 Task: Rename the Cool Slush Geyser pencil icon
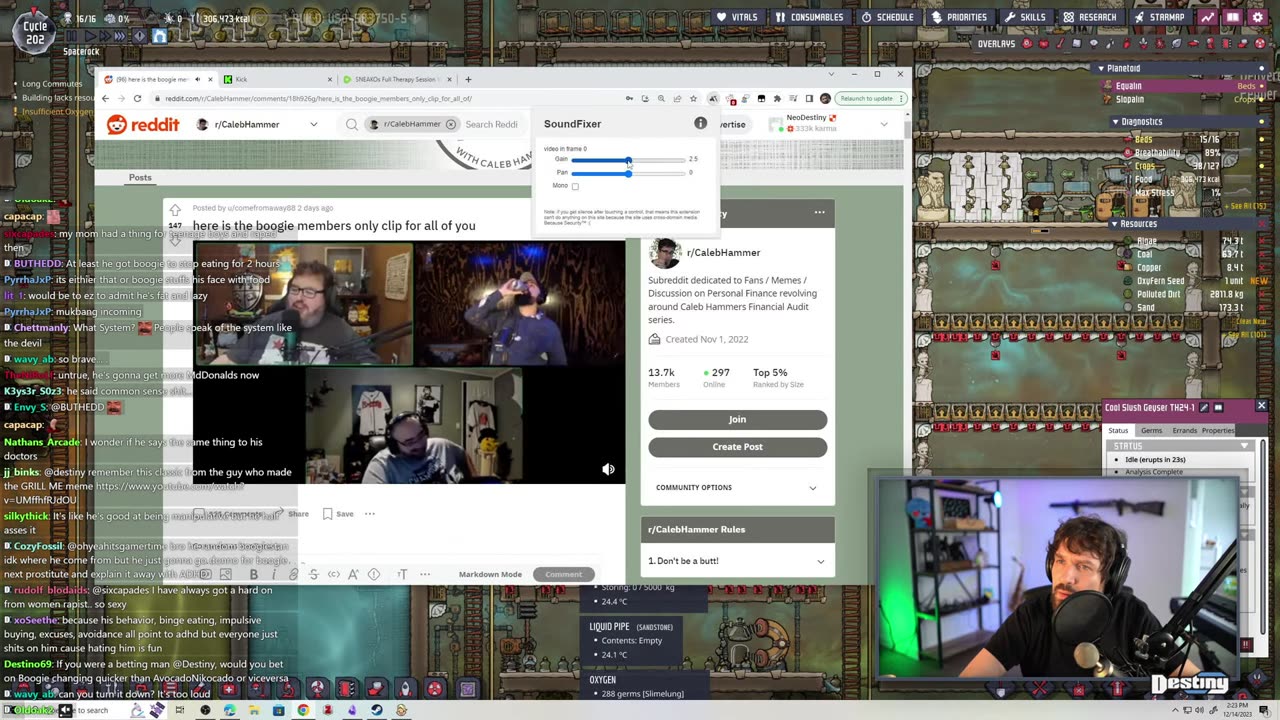1204,408
